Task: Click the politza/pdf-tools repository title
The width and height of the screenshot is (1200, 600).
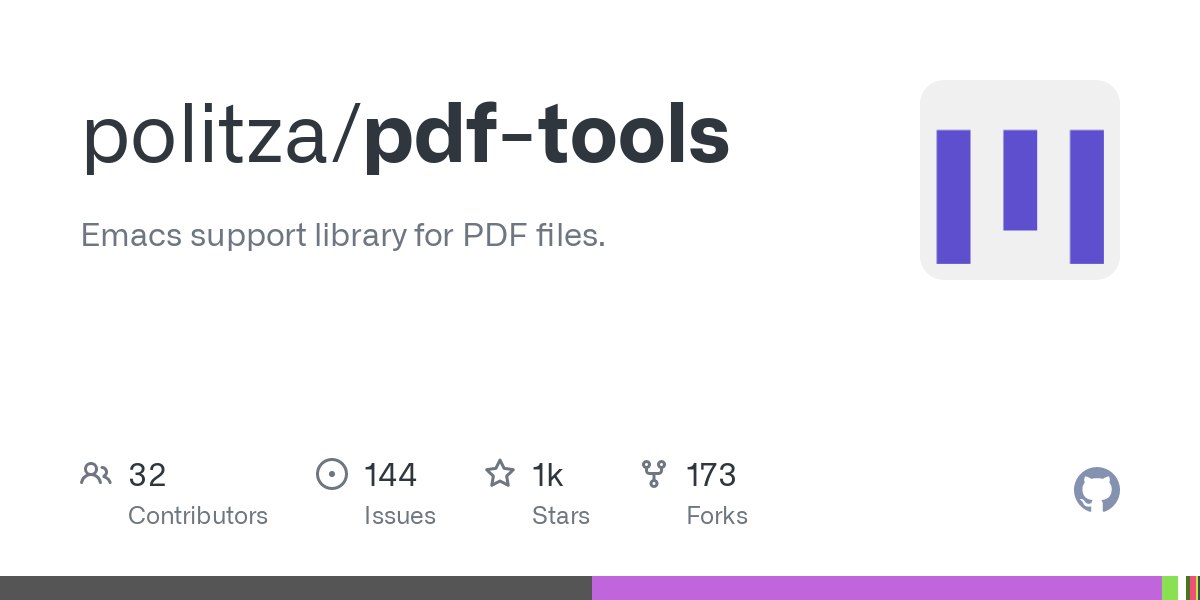Action: click(405, 136)
